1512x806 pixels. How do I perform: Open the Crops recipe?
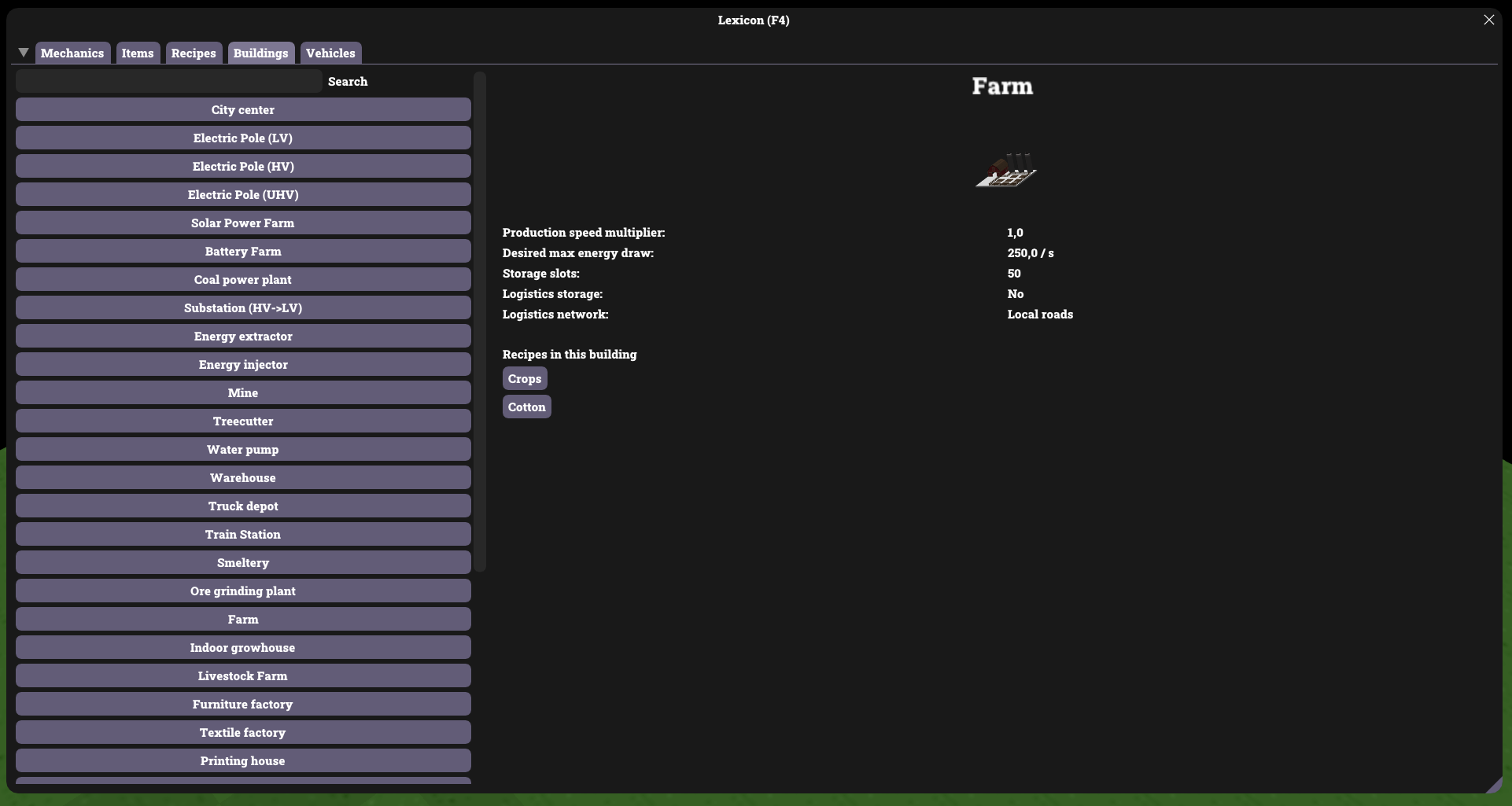[525, 379]
